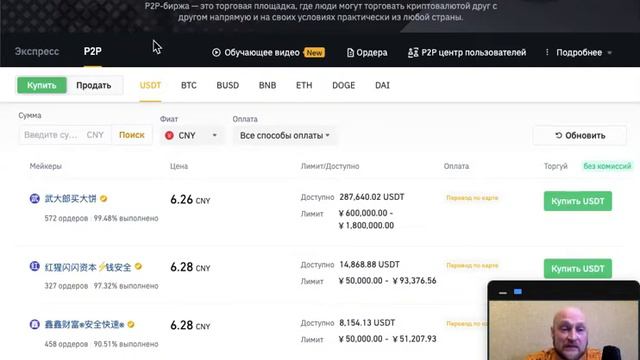Click the Мейкеры column header
Screen dimensions: 640x360
[46, 166]
